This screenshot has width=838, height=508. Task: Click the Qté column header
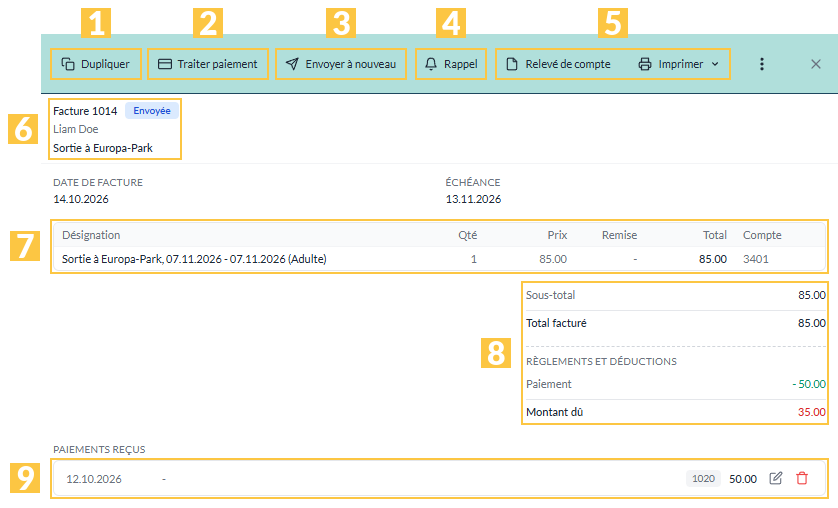pyautogui.click(x=467, y=235)
